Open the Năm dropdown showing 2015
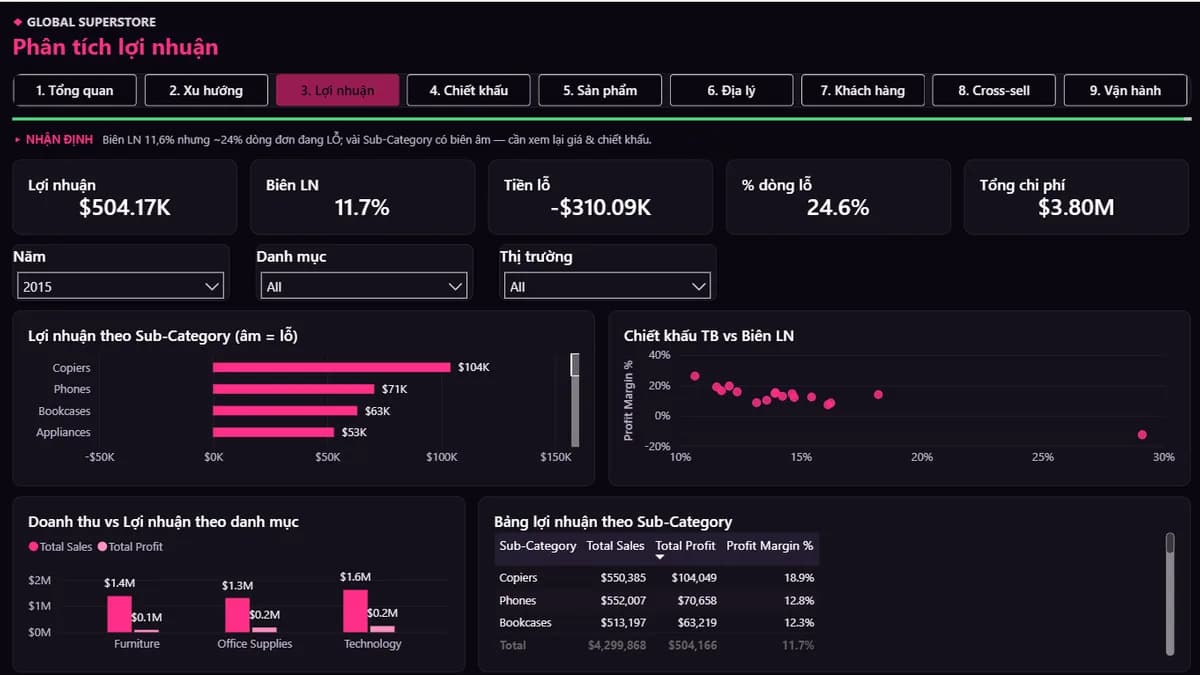This screenshot has height=675, width=1200. click(121, 286)
